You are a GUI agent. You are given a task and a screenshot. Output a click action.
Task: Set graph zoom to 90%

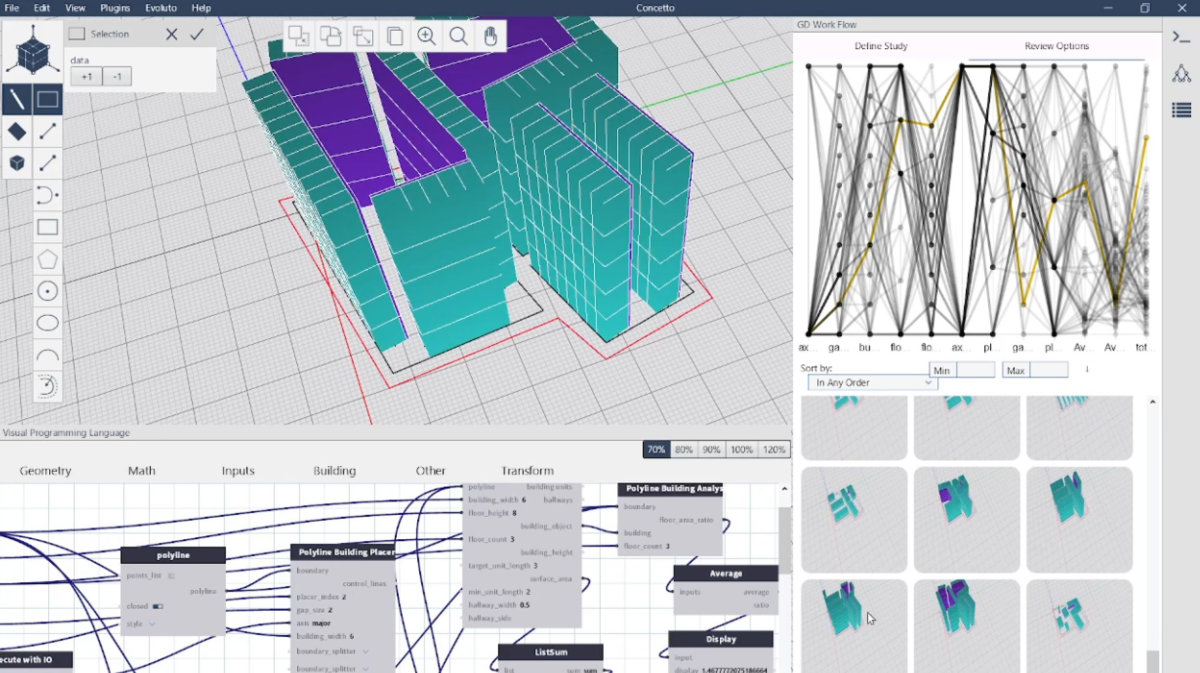(x=711, y=450)
